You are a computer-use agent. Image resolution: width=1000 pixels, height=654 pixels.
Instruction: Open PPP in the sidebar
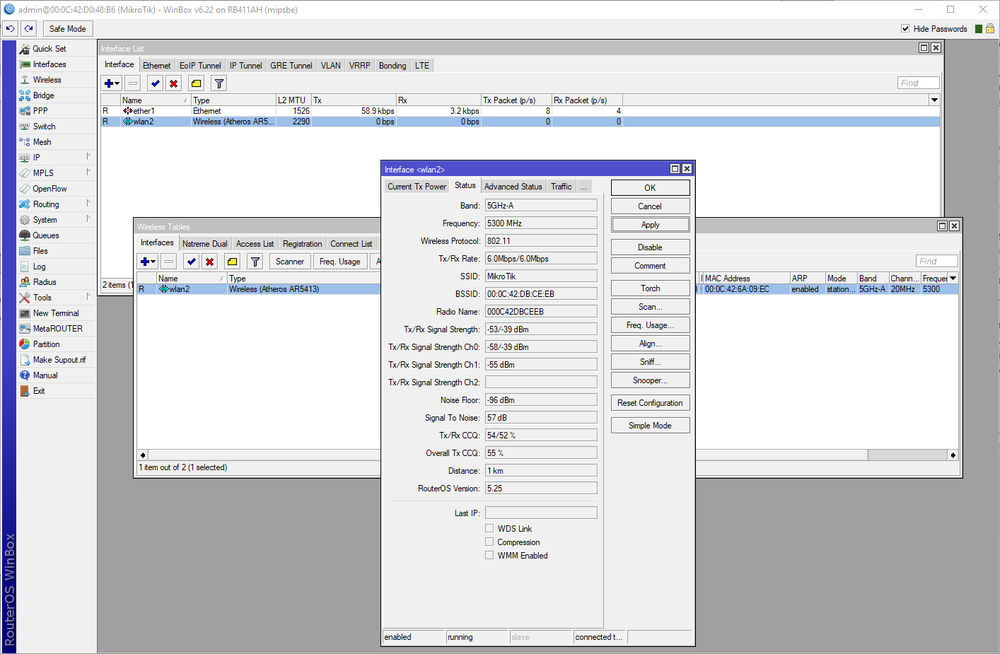[40, 110]
